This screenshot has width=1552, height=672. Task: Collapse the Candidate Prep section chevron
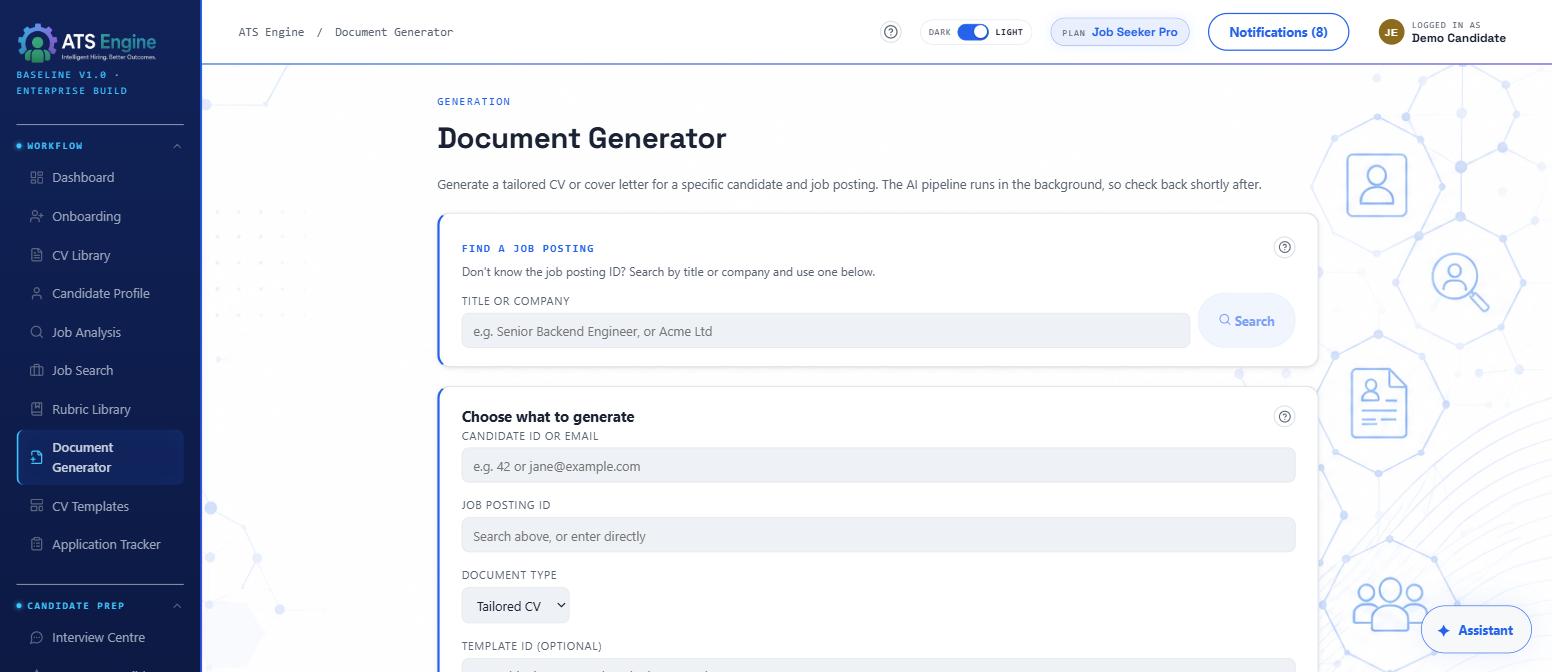pyautogui.click(x=177, y=606)
